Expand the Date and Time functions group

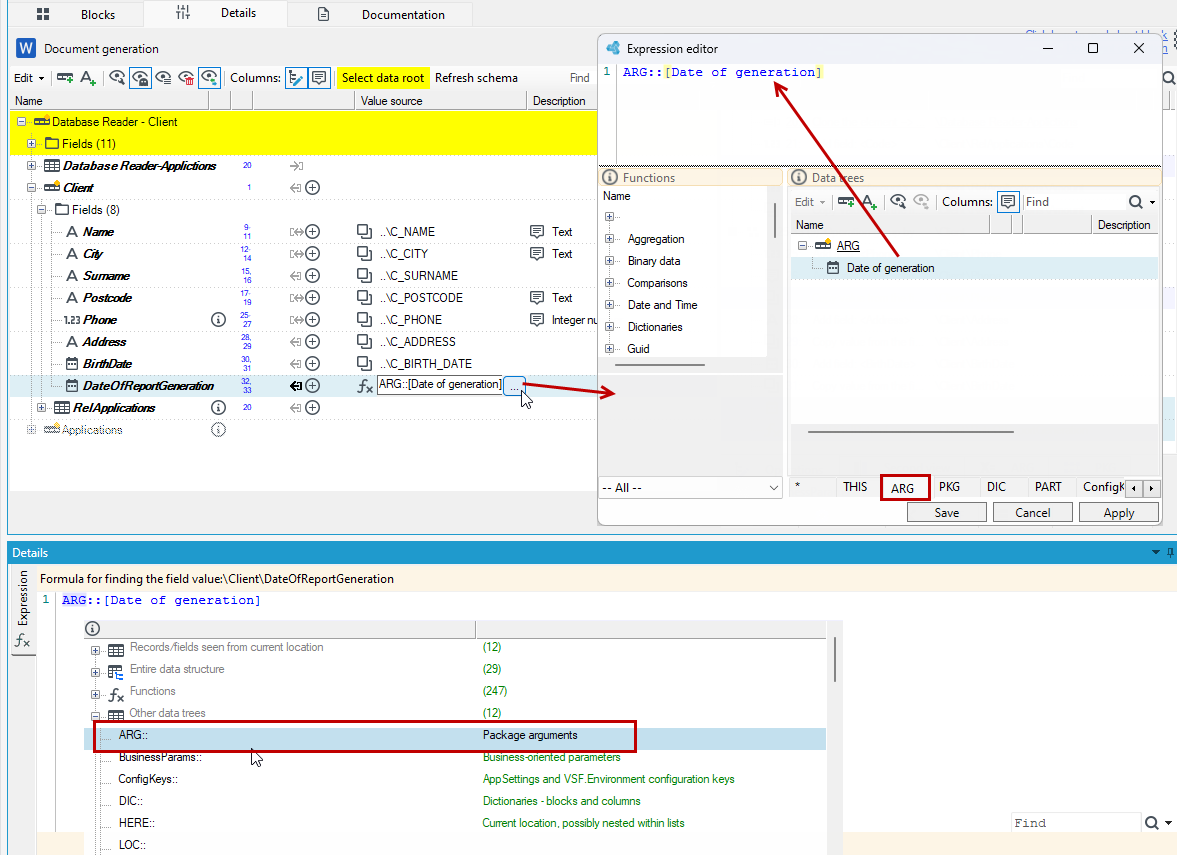click(x=610, y=305)
